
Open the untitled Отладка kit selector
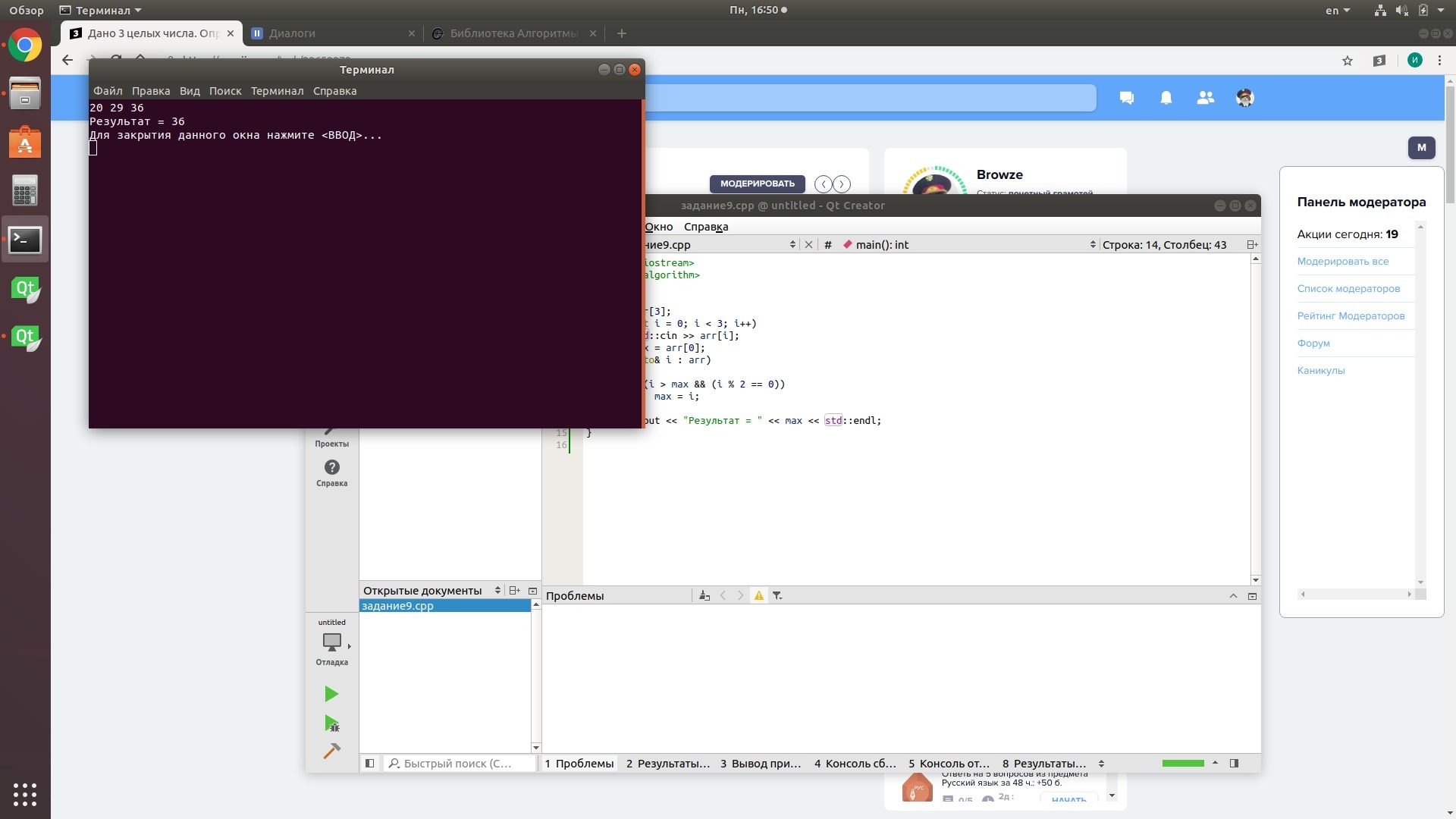332,642
